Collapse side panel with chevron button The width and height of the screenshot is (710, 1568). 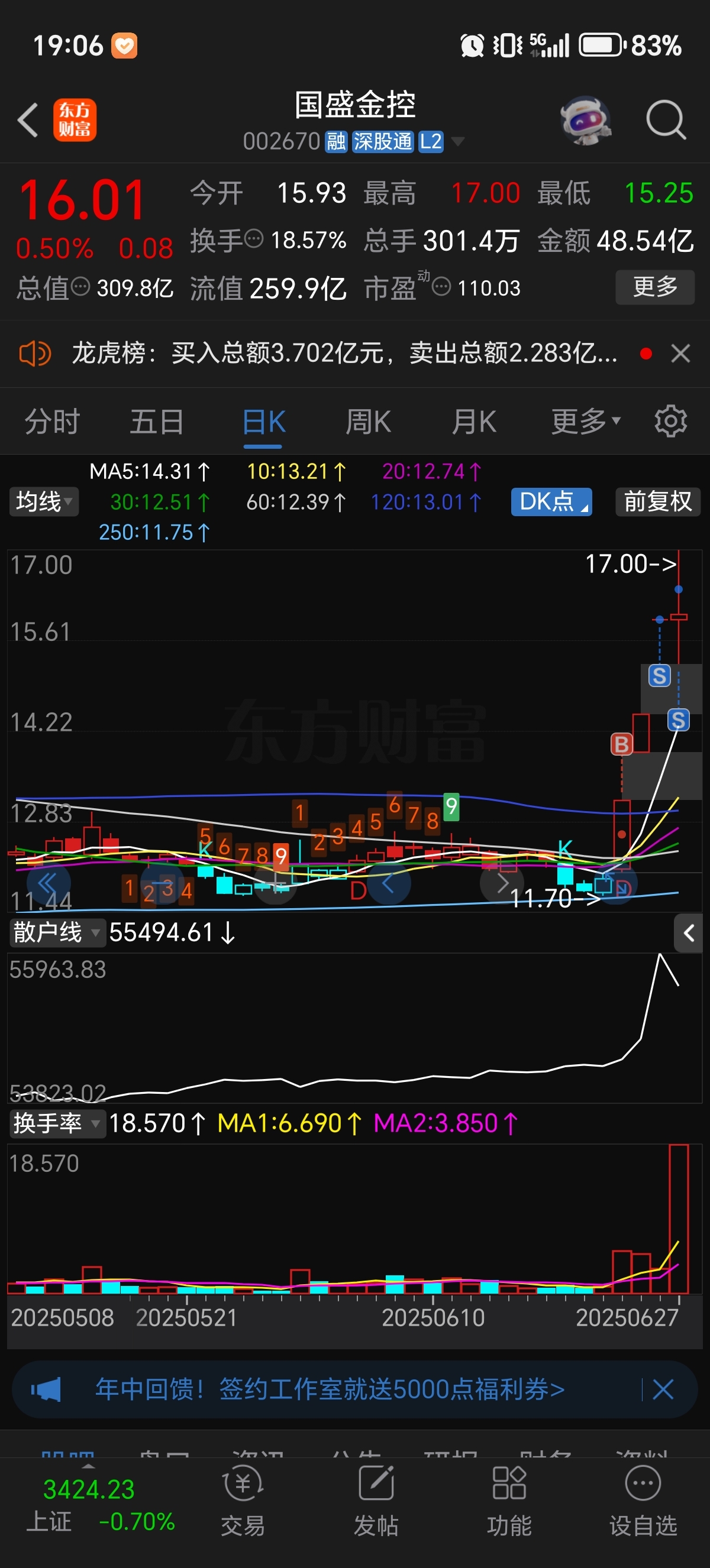point(689,933)
